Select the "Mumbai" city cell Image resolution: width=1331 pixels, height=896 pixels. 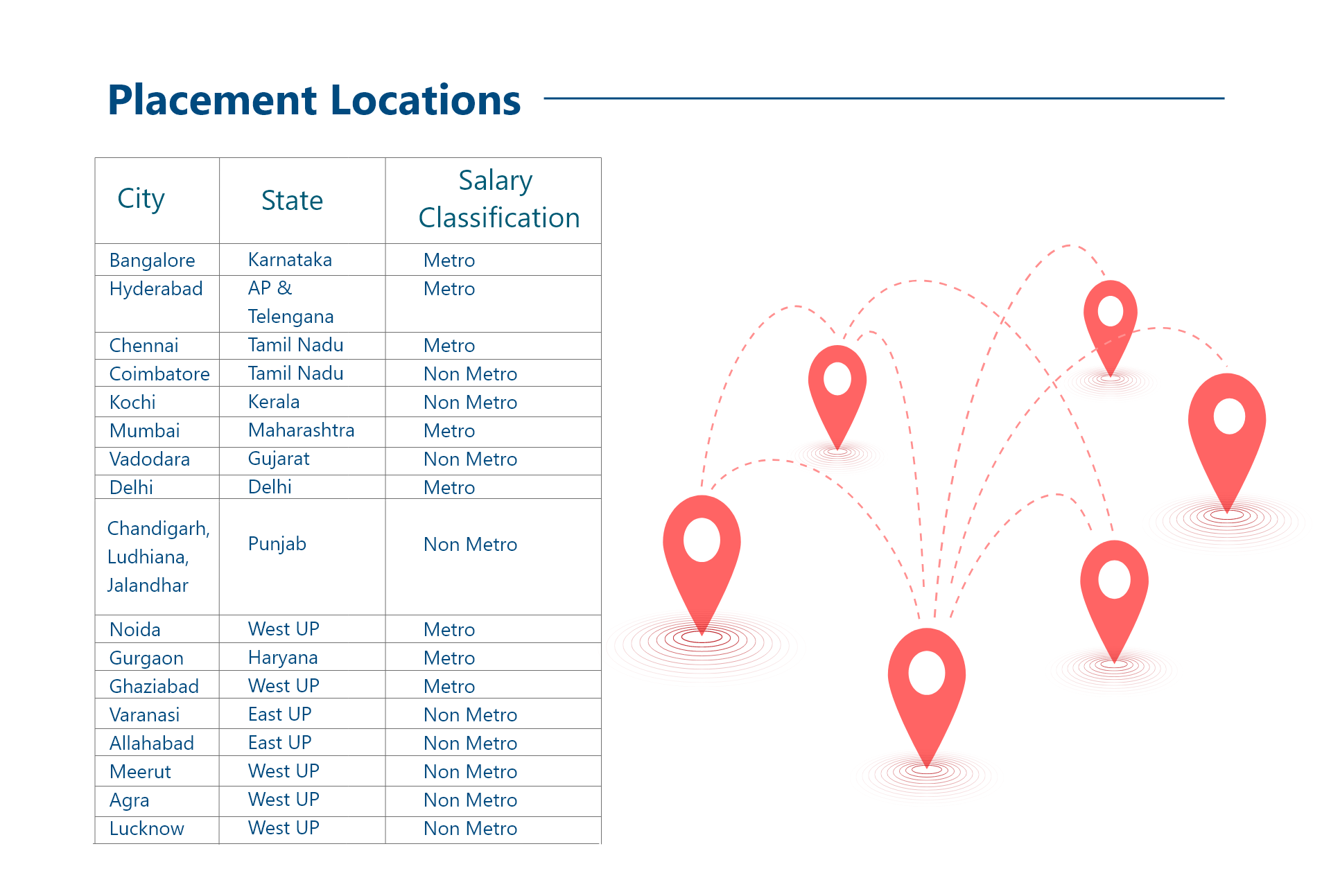tap(144, 431)
